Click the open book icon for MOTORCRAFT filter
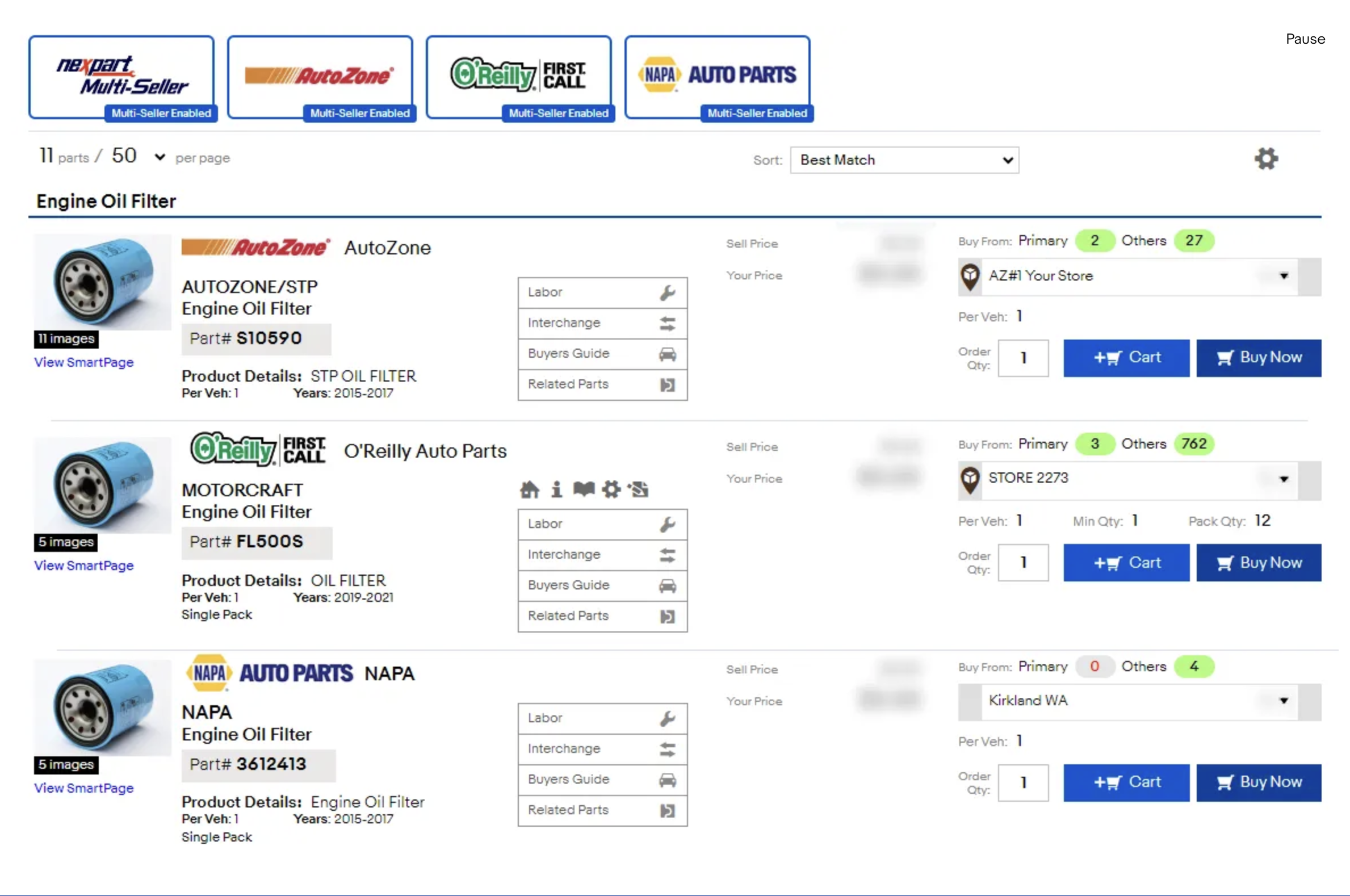1350x896 pixels. click(x=583, y=489)
